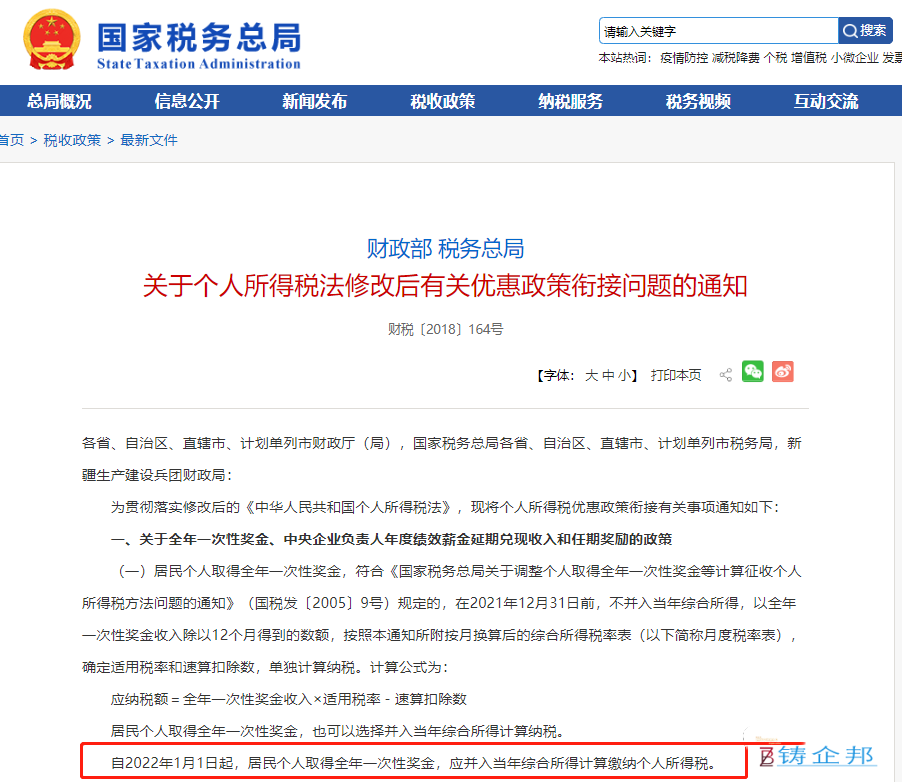Click the 增值税 hot keyword

pos(808,58)
